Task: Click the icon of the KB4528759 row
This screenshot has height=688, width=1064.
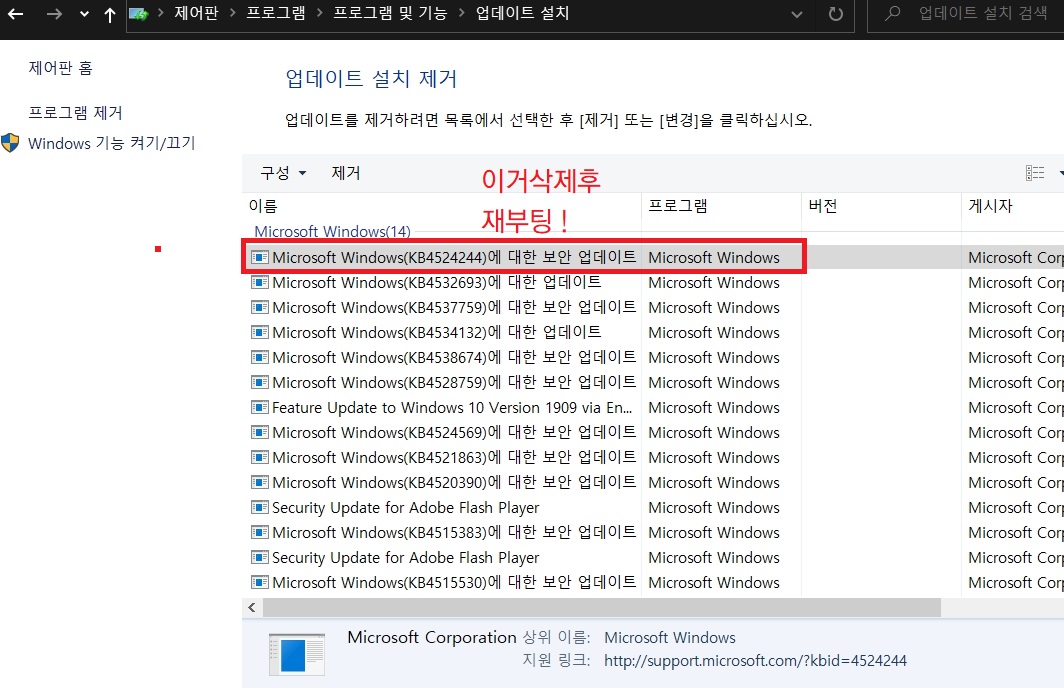Action: (x=260, y=383)
